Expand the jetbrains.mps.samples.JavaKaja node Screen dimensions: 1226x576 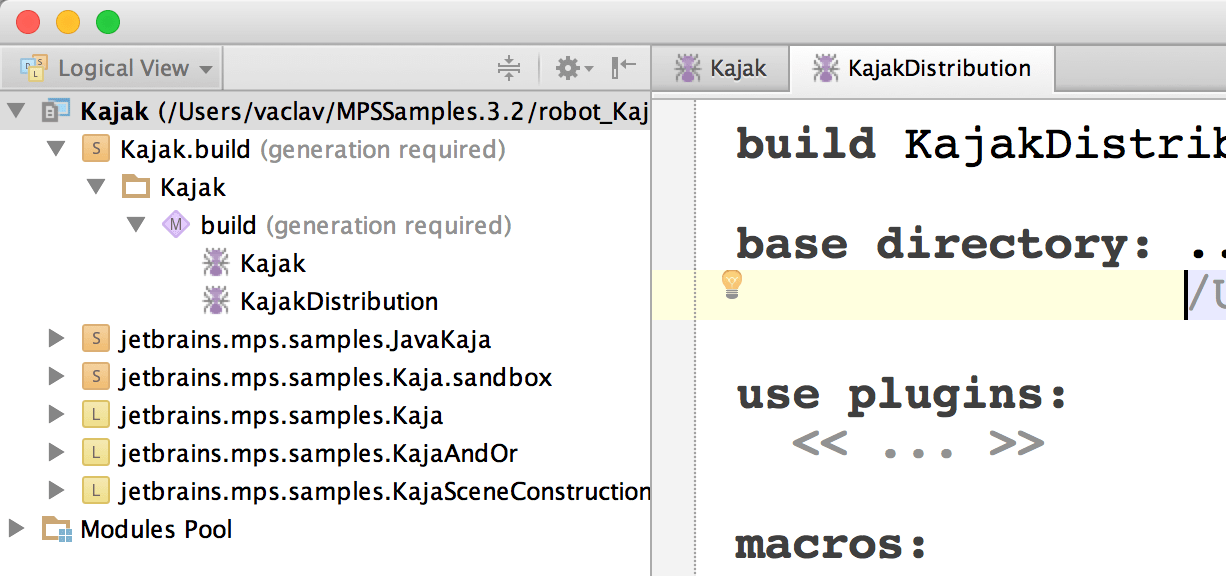tap(56, 340)
